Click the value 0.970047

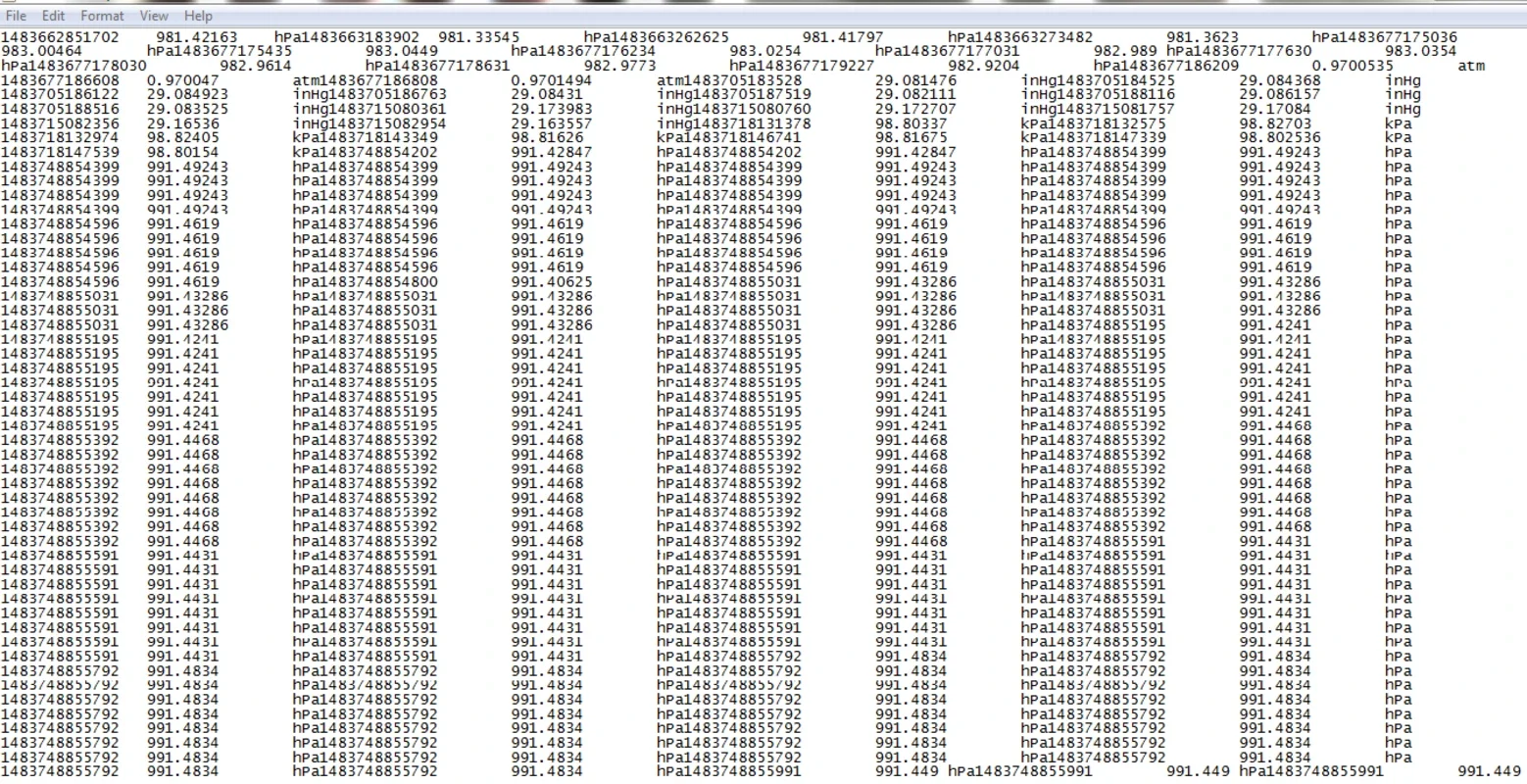click(x=183, y=80)
